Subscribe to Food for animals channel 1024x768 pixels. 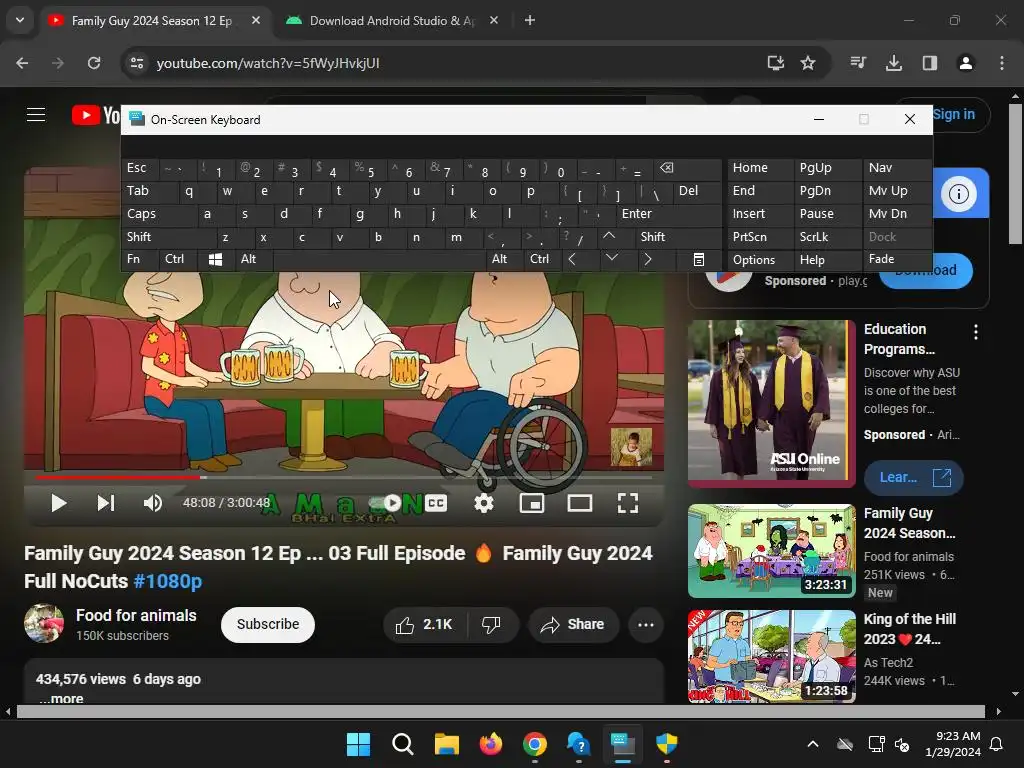point(268,624)
